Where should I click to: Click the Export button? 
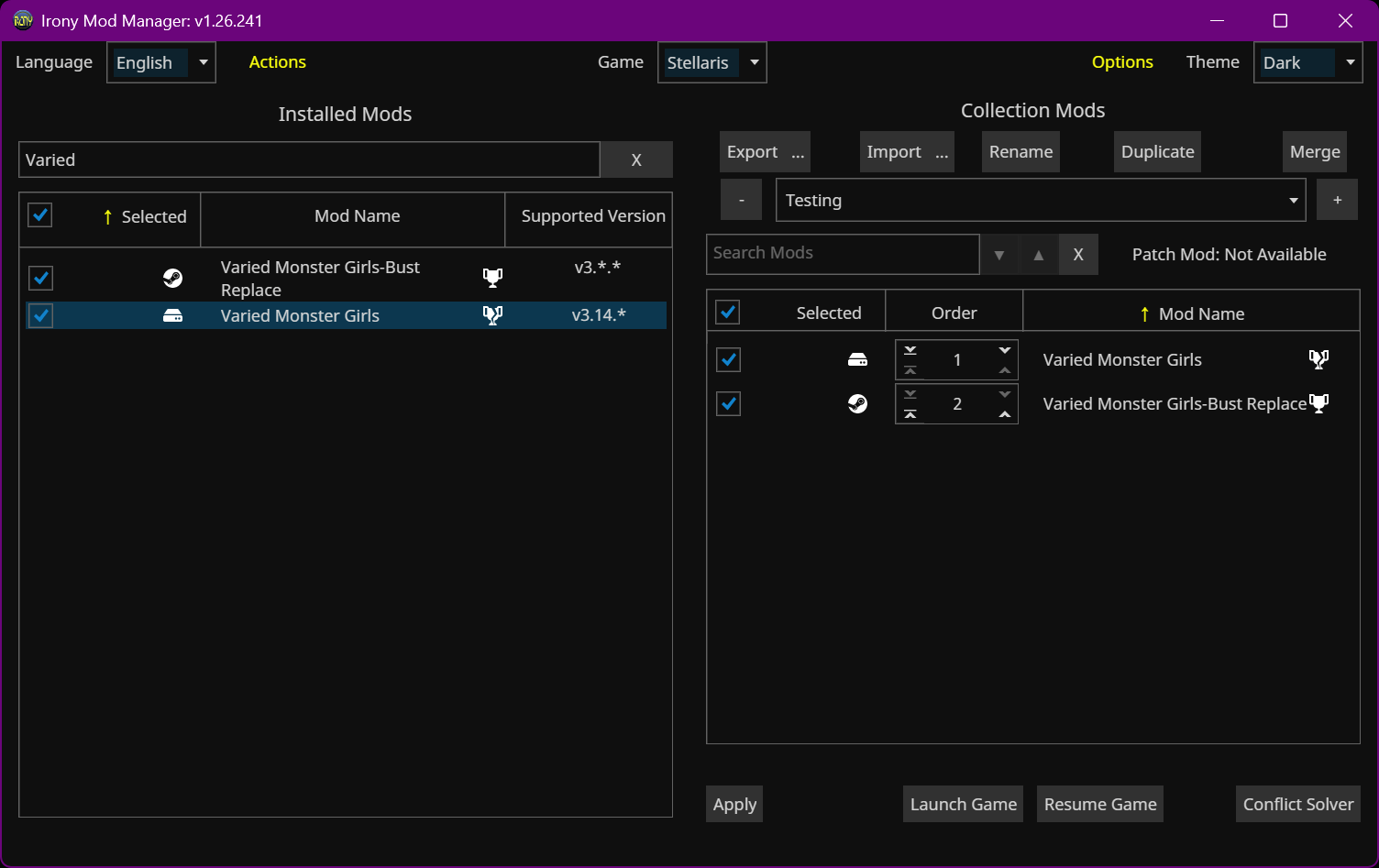coord(753,152)
